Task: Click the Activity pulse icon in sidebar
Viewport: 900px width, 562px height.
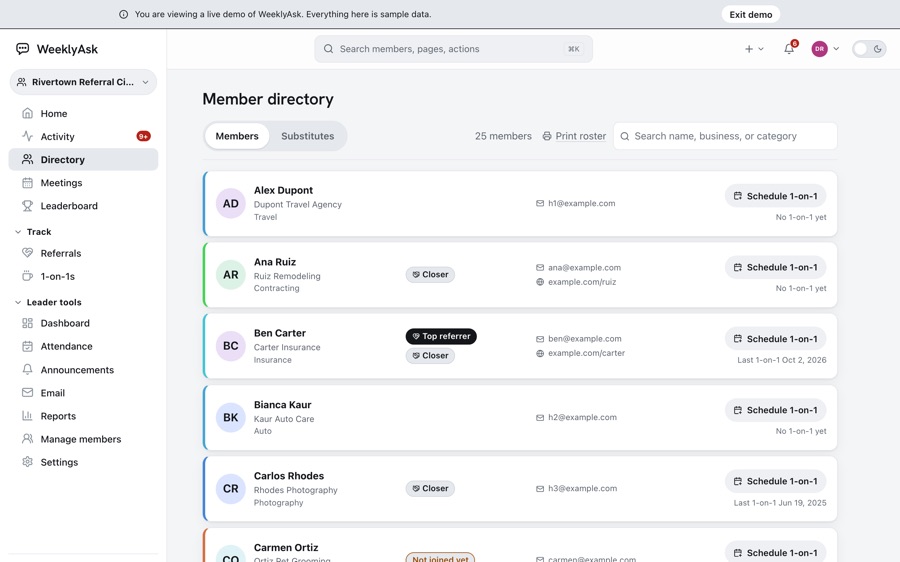Action: tap(27, 136)
